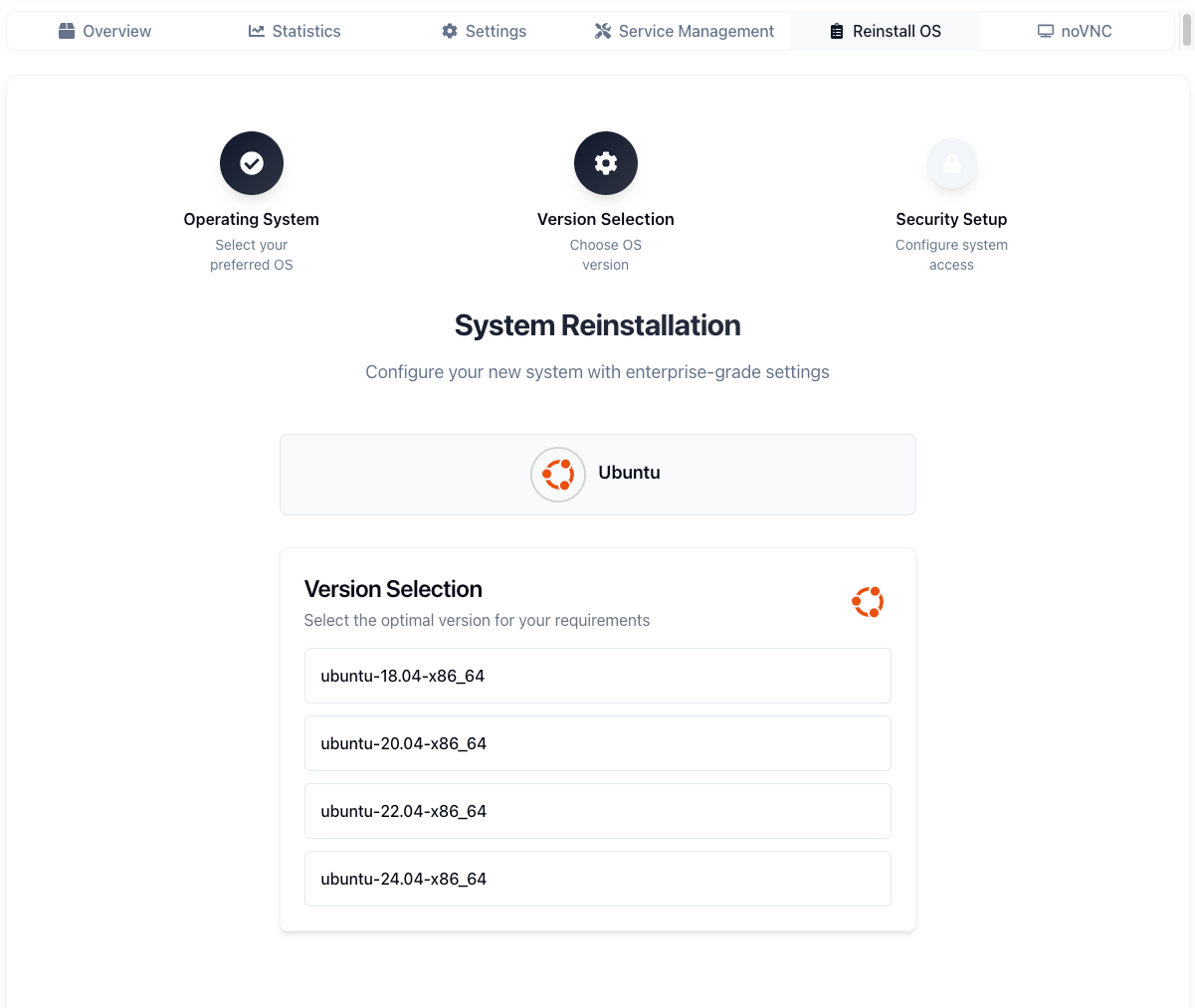Screen dimensions: 1195x1008
Task: Click the Settings gear icon in tab
Action: [450, 31]
